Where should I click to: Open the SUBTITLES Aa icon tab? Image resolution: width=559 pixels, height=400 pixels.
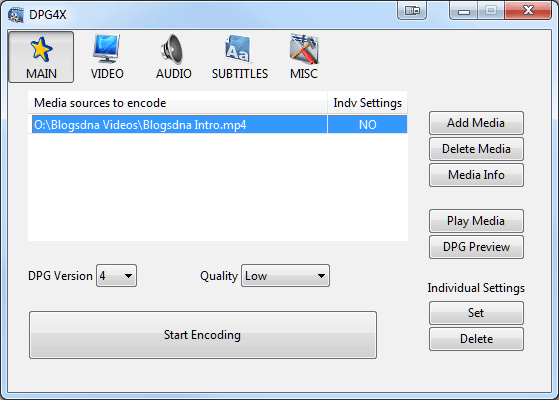click(240, 57)
